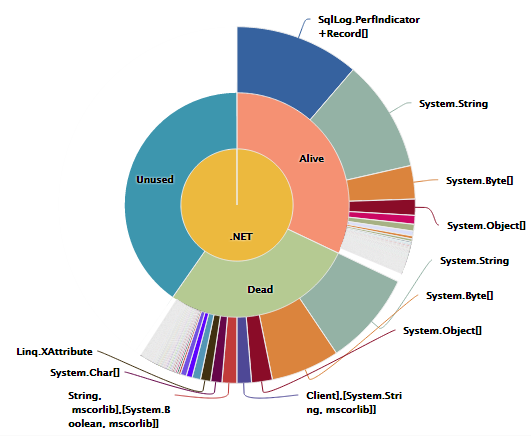Click the SqlLog.PerfIndicator+Record[] label text

click(368, 26)
